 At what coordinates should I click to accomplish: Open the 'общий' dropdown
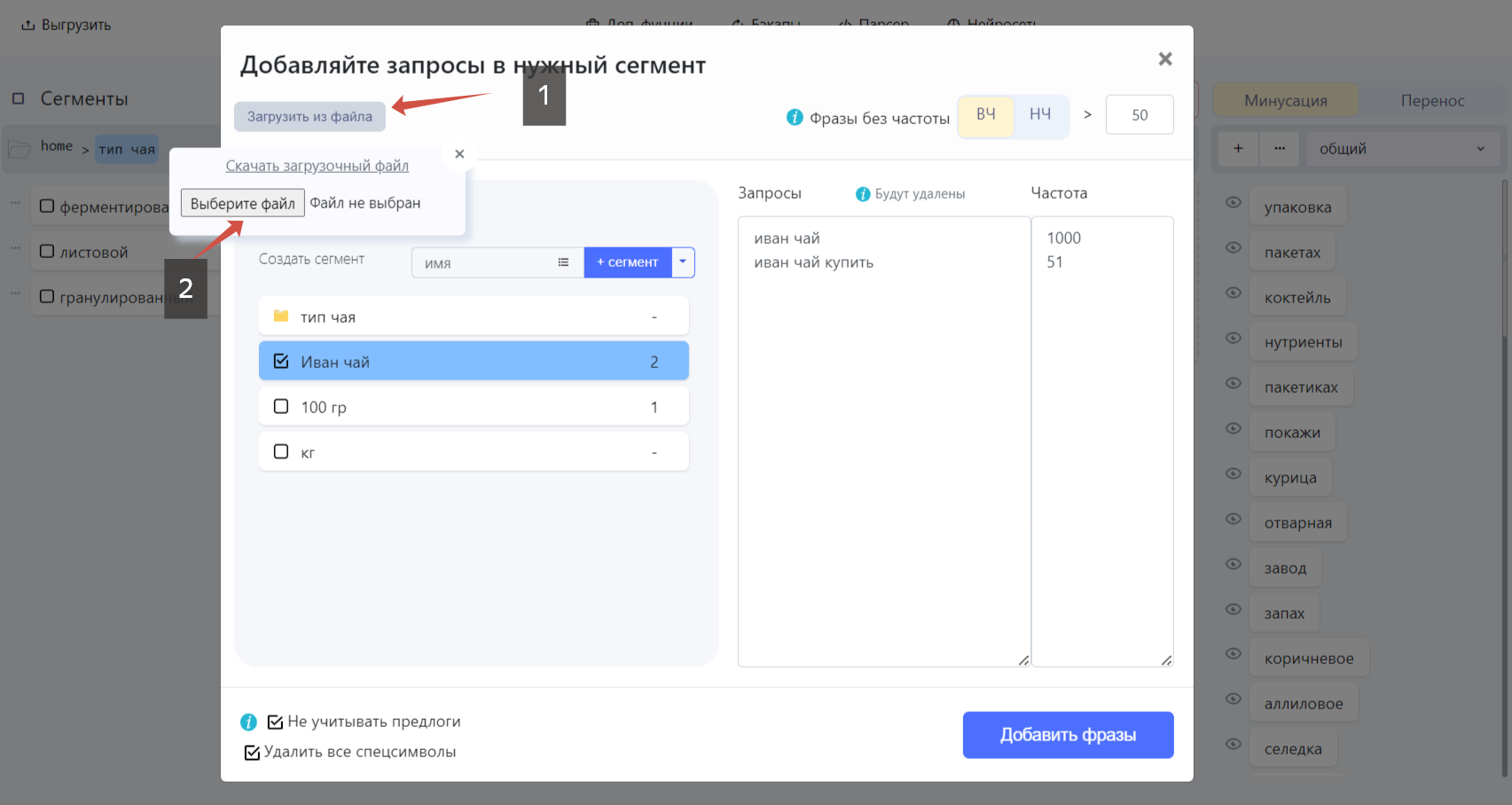(1402, 149)
